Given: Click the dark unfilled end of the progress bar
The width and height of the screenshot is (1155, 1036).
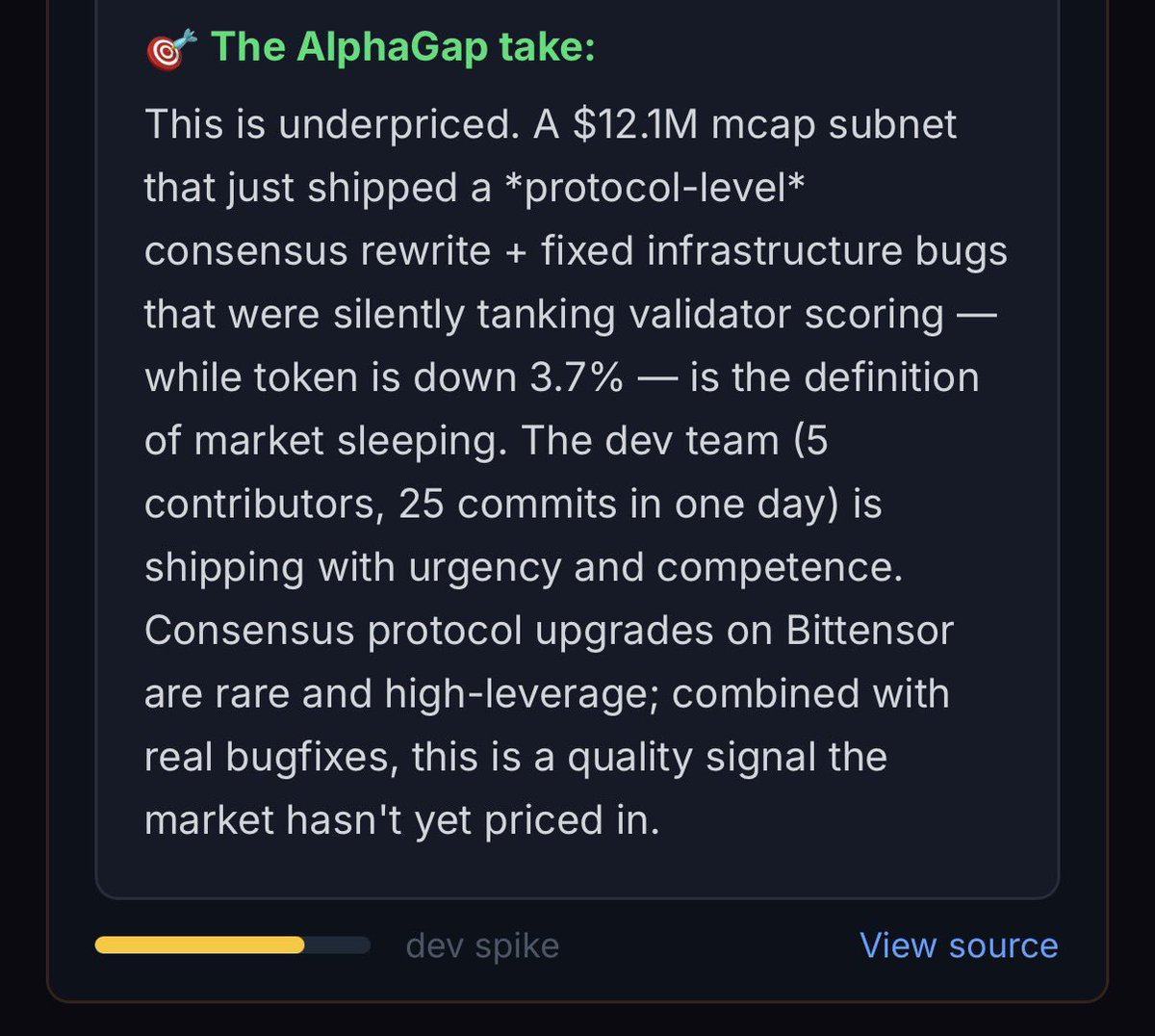Looking at the screenshot, I should coord(338,945).
